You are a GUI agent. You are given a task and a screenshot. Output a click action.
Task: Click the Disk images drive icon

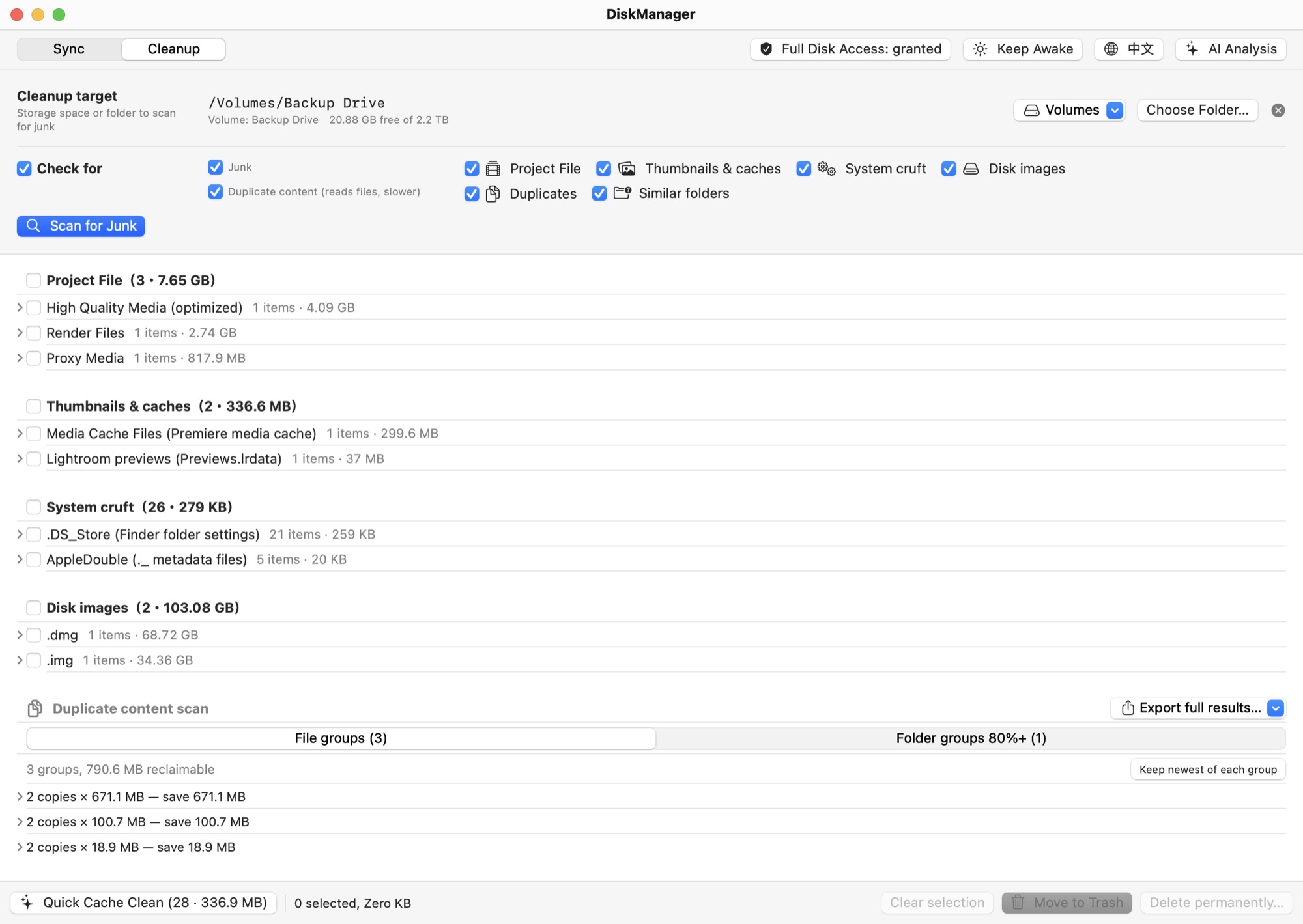971,169
